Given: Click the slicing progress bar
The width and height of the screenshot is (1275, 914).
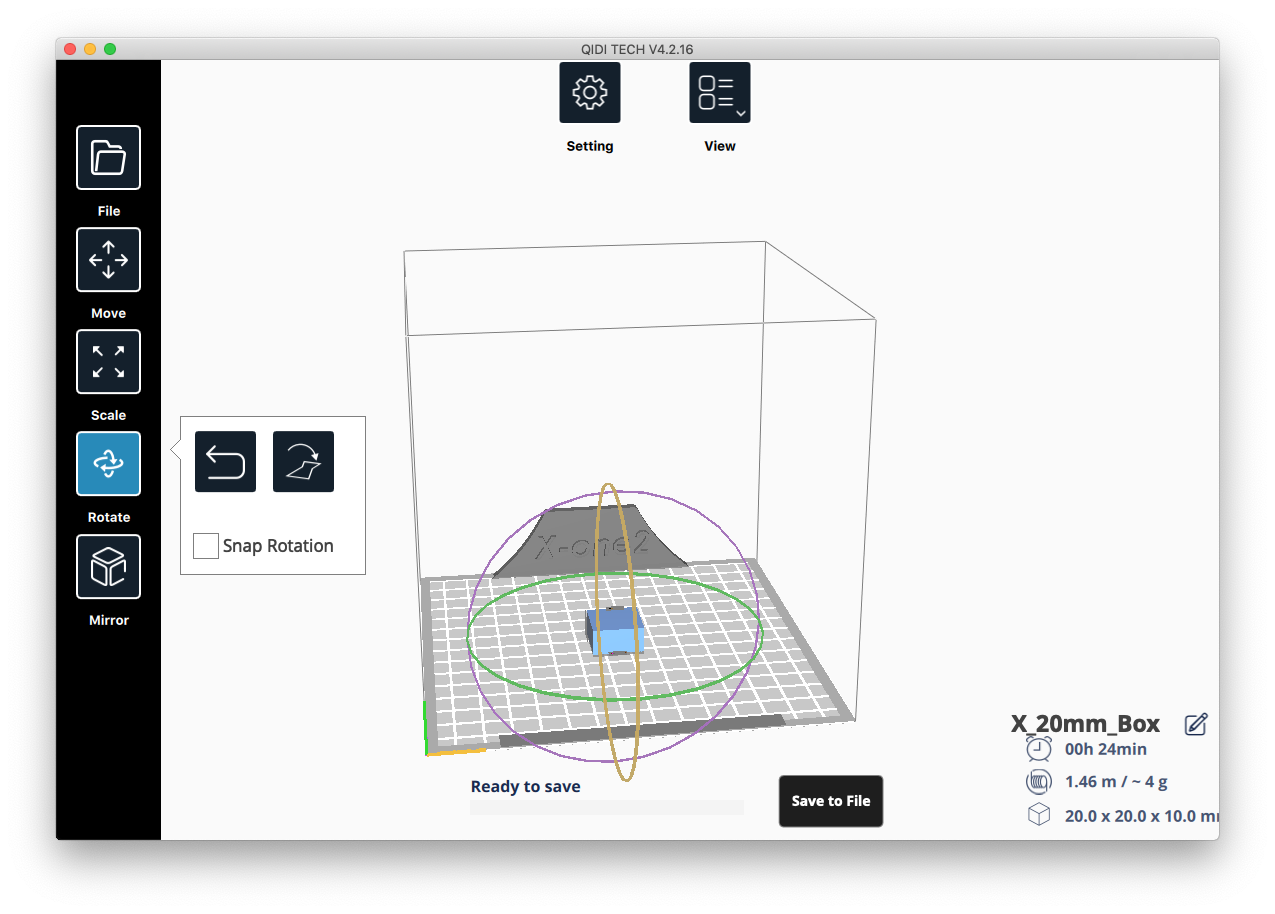Looking at the screenshot, I should click(607, 808).
